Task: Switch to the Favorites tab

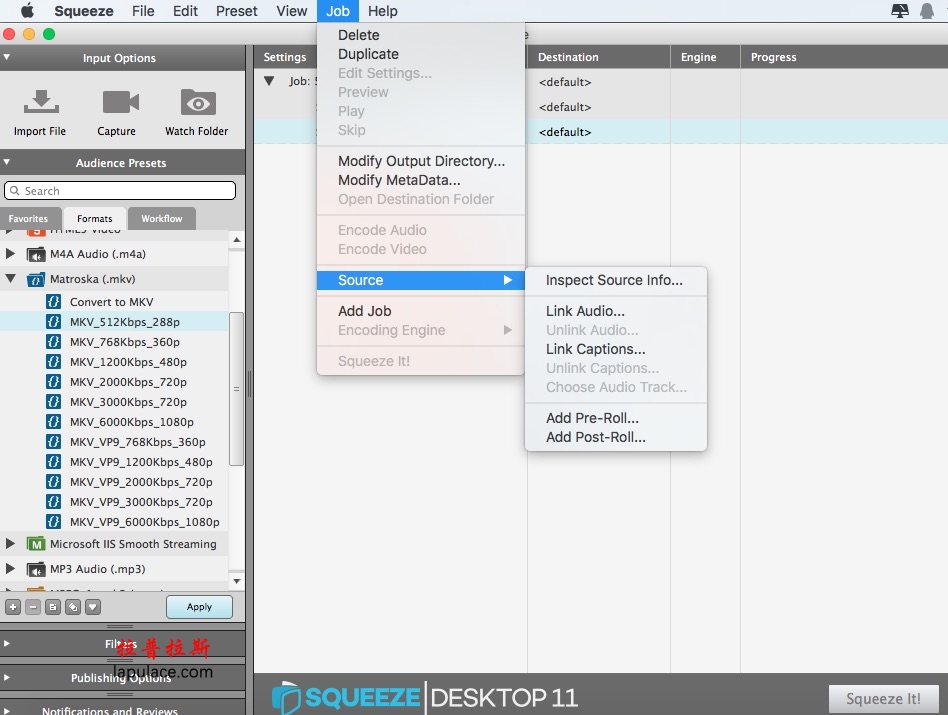Action: [x=28, y=219]
